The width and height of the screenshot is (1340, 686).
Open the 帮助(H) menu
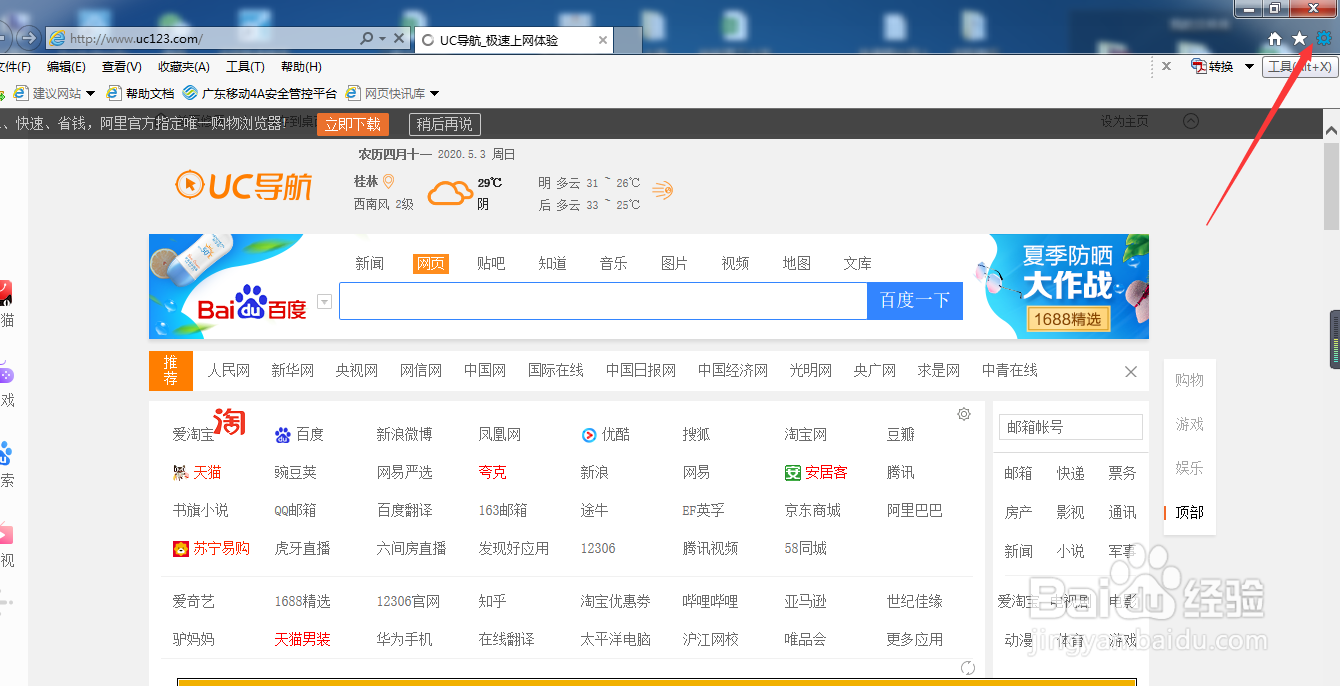pos(301,67)
